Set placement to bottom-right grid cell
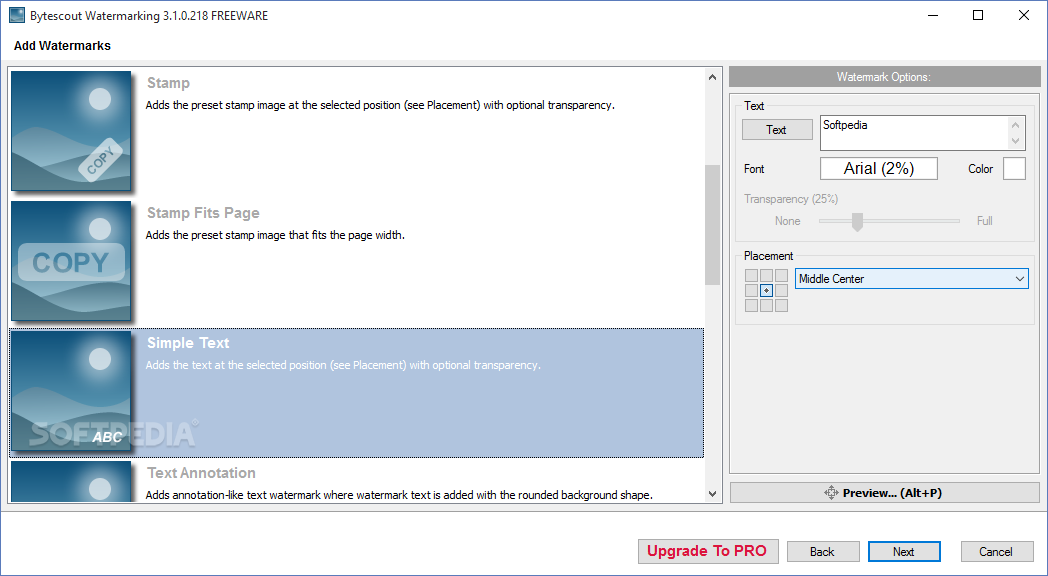This screenshot has width=1048, height=576. point(781,305)
